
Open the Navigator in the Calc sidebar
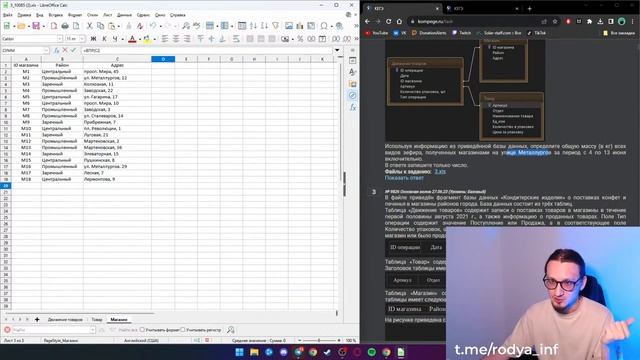[353, 96]
